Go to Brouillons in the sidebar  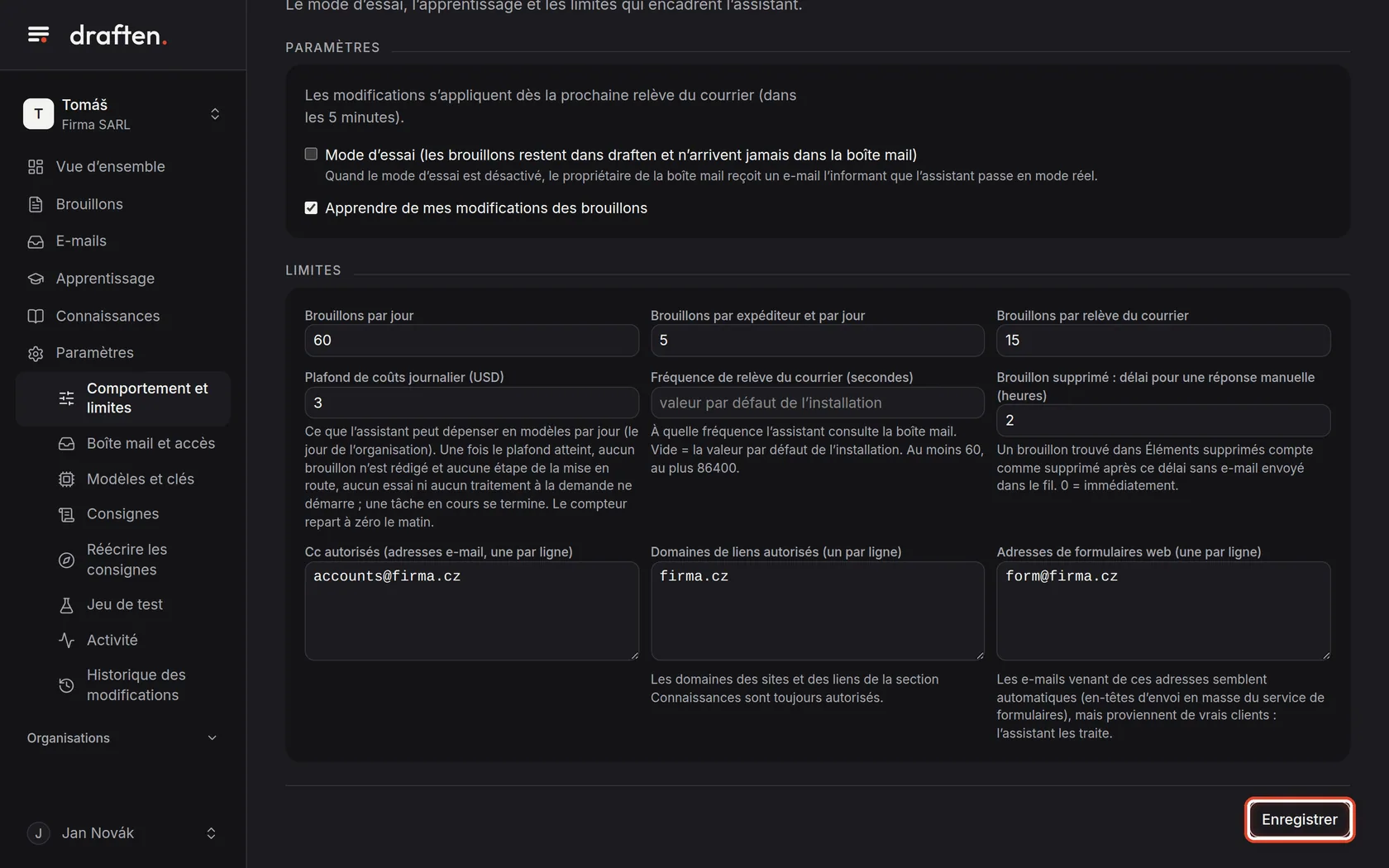coord(123,204)
